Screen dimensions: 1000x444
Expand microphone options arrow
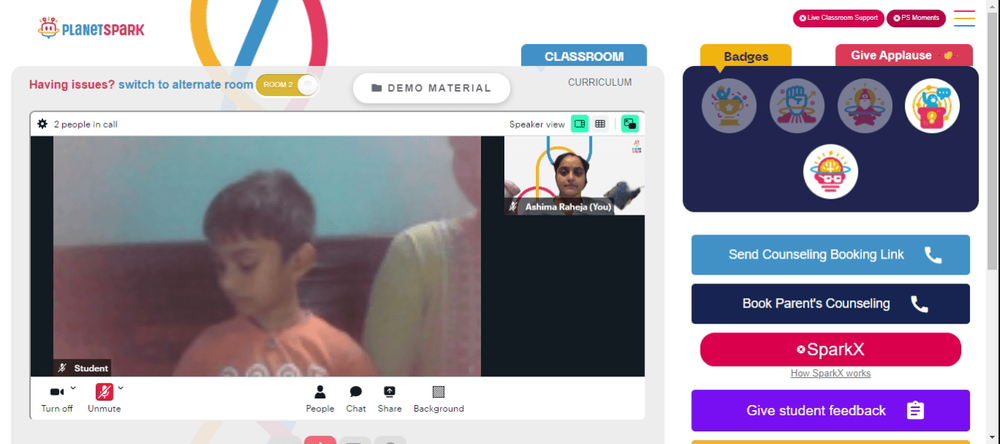121,387
